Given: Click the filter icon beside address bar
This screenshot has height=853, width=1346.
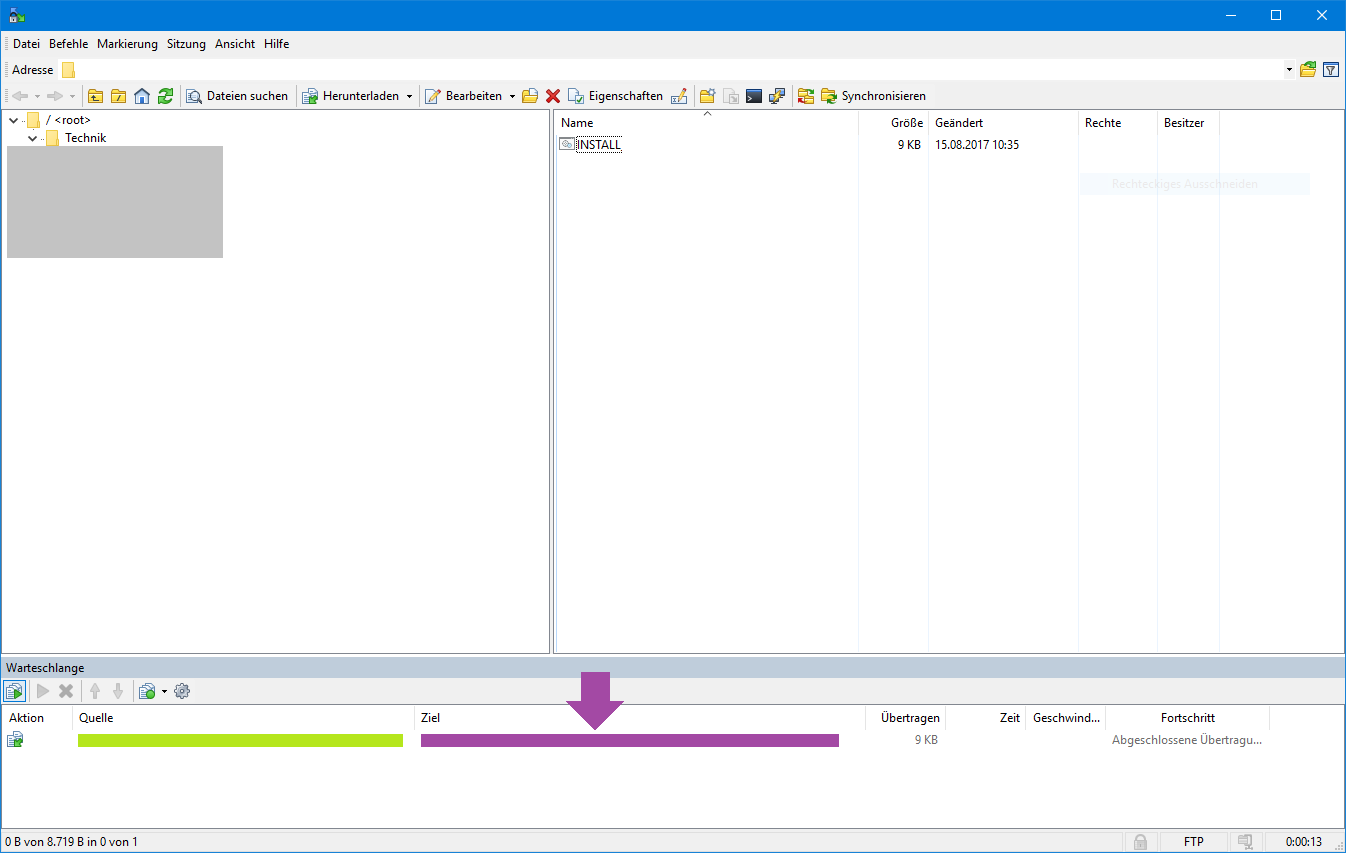Looking at the screenshot, I should pyautogui.click(x=1331, y=70).
